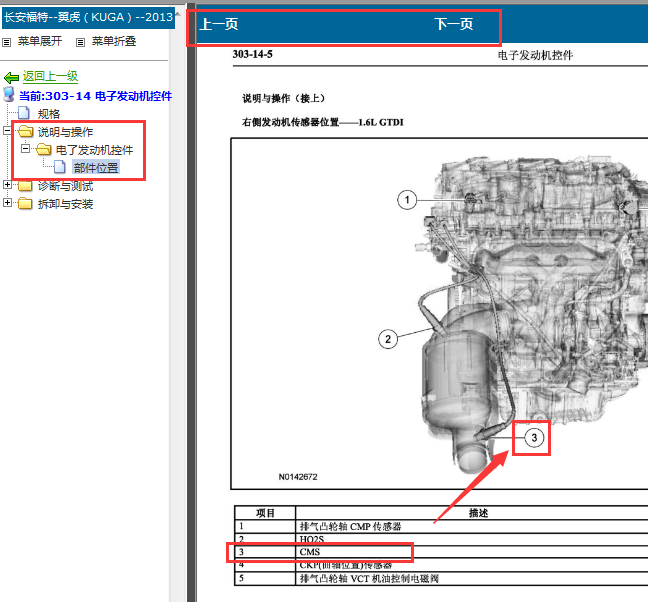This screenshot has width=648, height=602.
Task: Click the 菜单展开 list icon
Action: (x=7, y=42)
